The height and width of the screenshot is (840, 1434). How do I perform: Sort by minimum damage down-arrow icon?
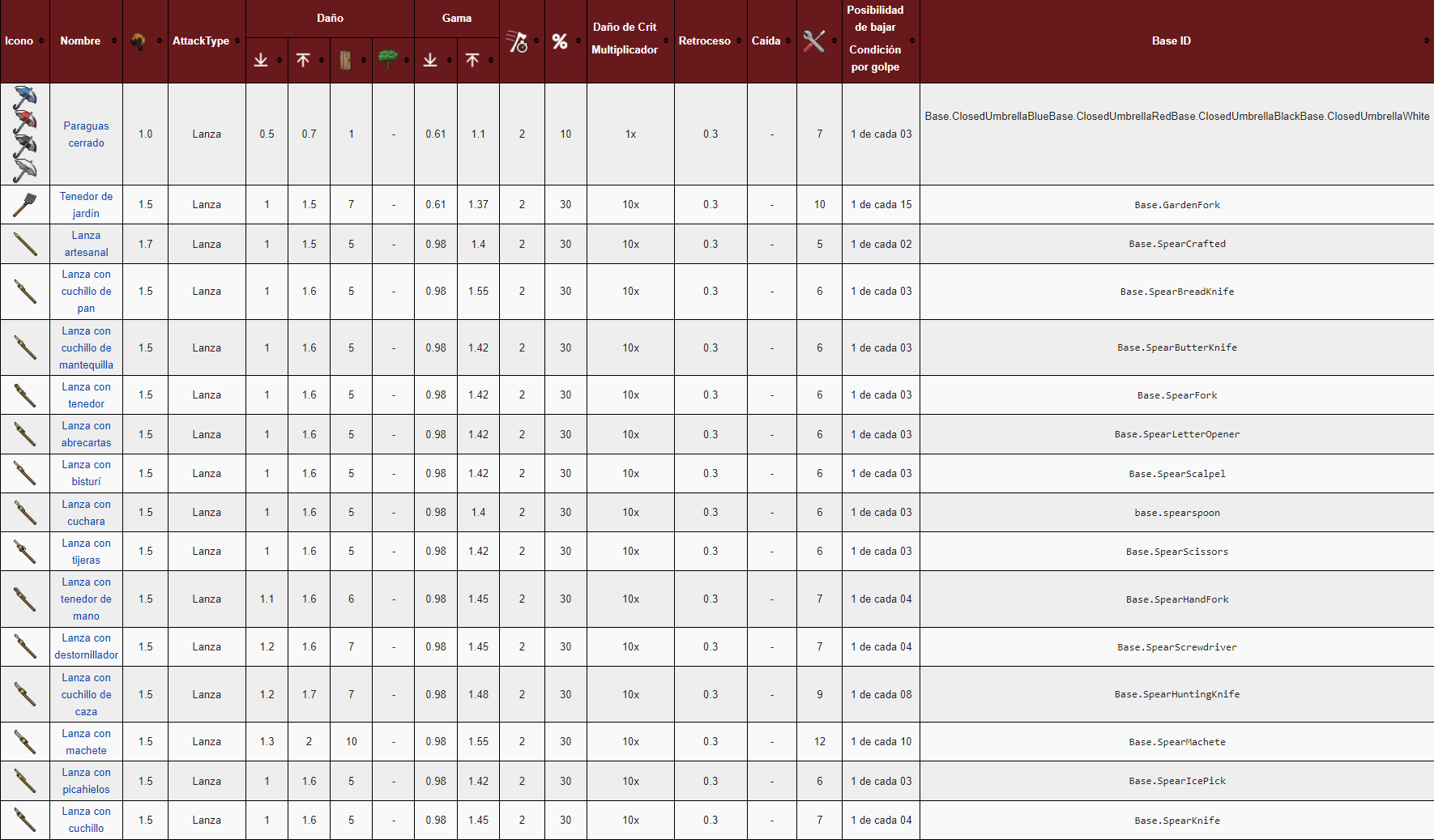261,60
